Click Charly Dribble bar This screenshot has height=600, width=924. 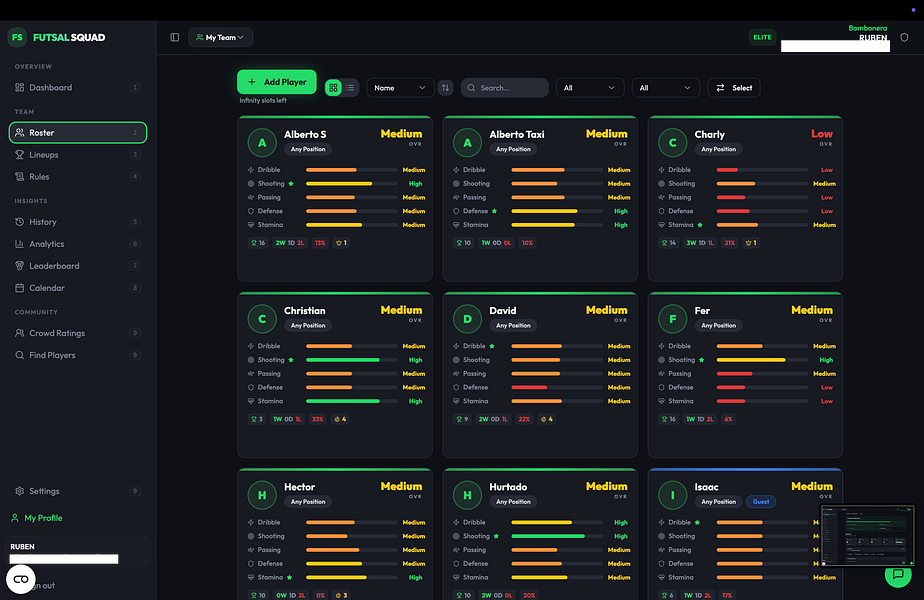762,170
